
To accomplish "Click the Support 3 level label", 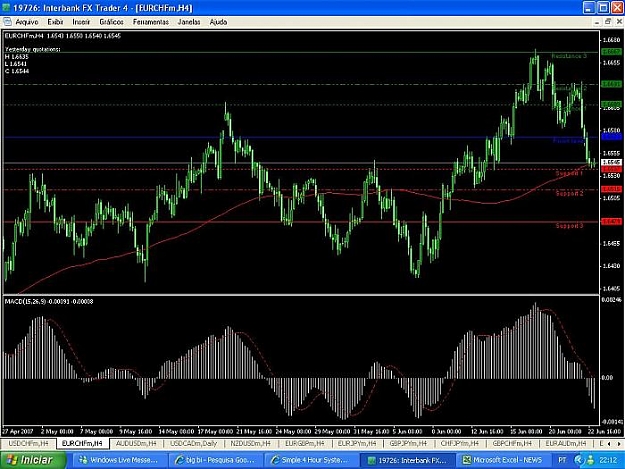I will tap(569, 226).
